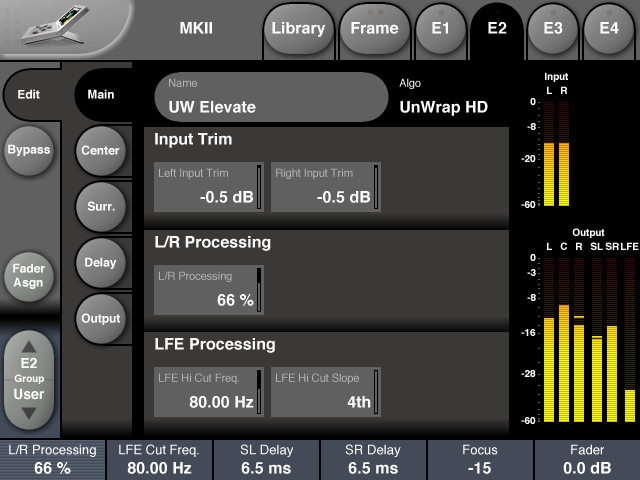The width and height of the screenshot is (640, 480).
Task: Select the LFE Hi Cut Freq. parameter
Action: pyautogui.click(x=208, y=393)
